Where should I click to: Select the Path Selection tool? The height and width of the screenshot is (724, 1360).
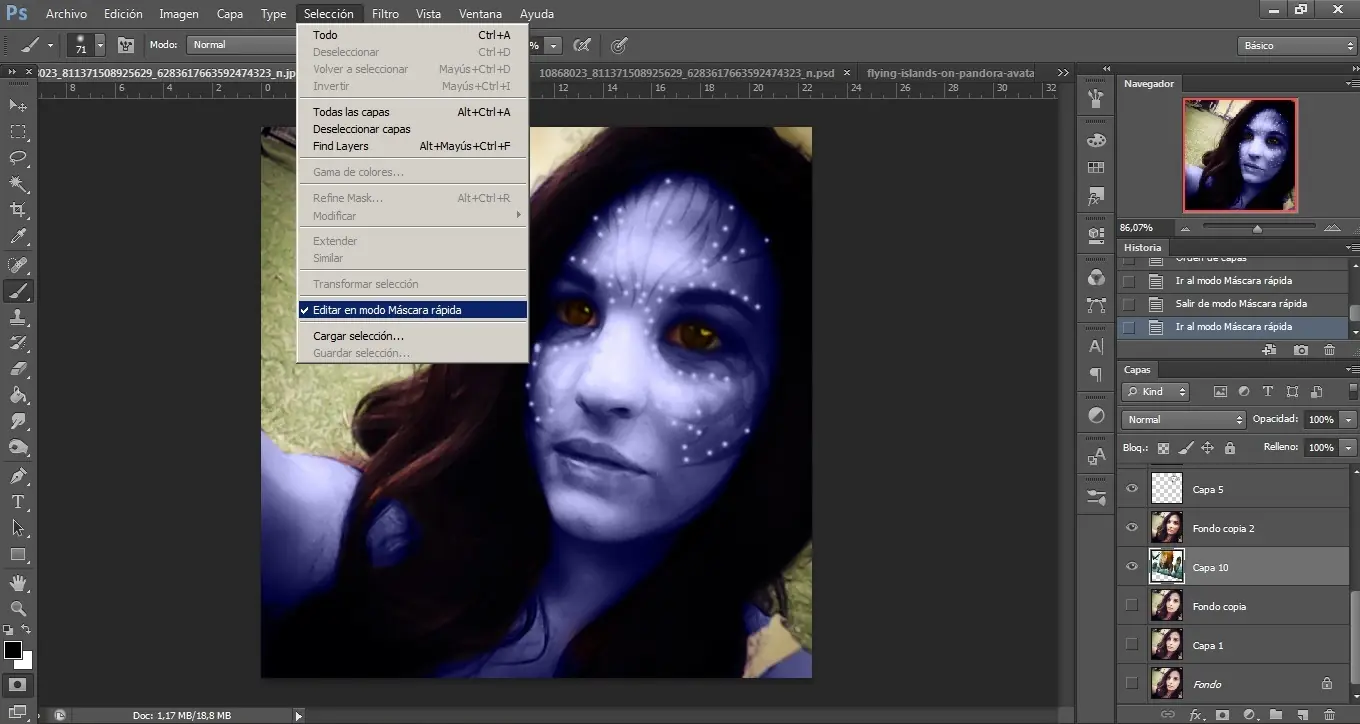tap(18, 528)
